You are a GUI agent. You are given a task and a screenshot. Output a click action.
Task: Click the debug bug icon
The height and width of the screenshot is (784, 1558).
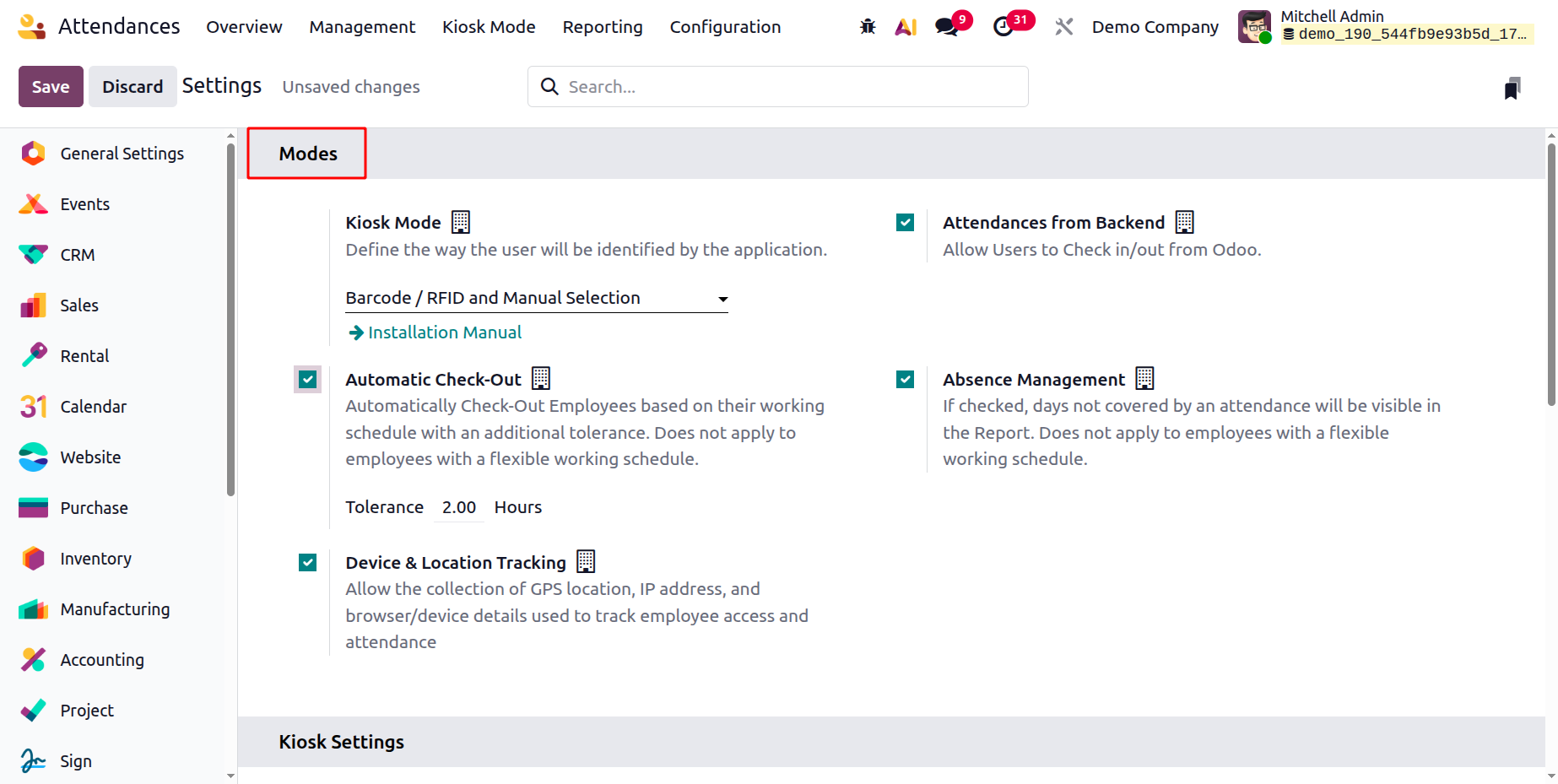coord(868,27)
